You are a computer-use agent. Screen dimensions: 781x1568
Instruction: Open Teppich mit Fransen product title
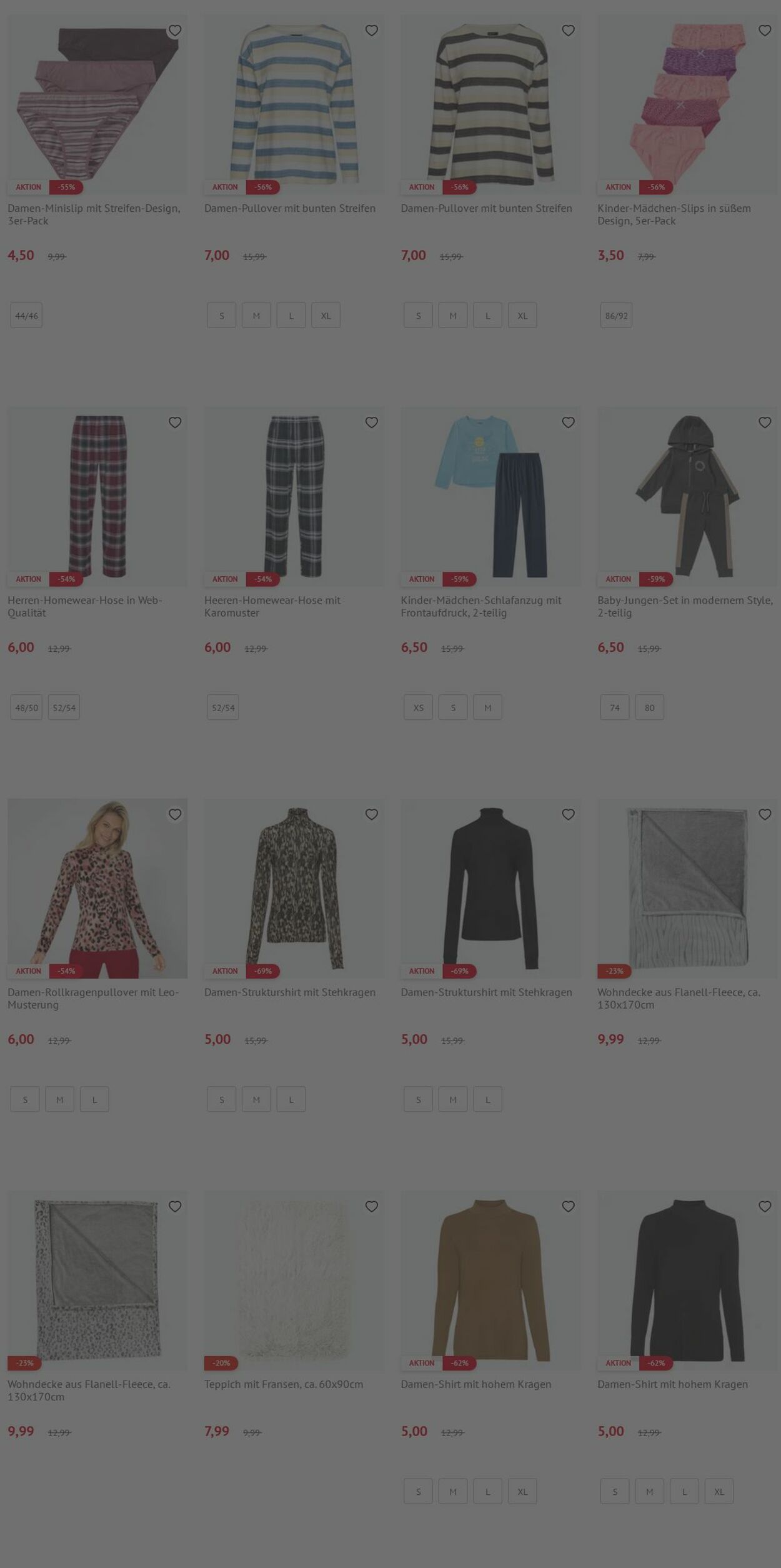tap(284, 1384)
